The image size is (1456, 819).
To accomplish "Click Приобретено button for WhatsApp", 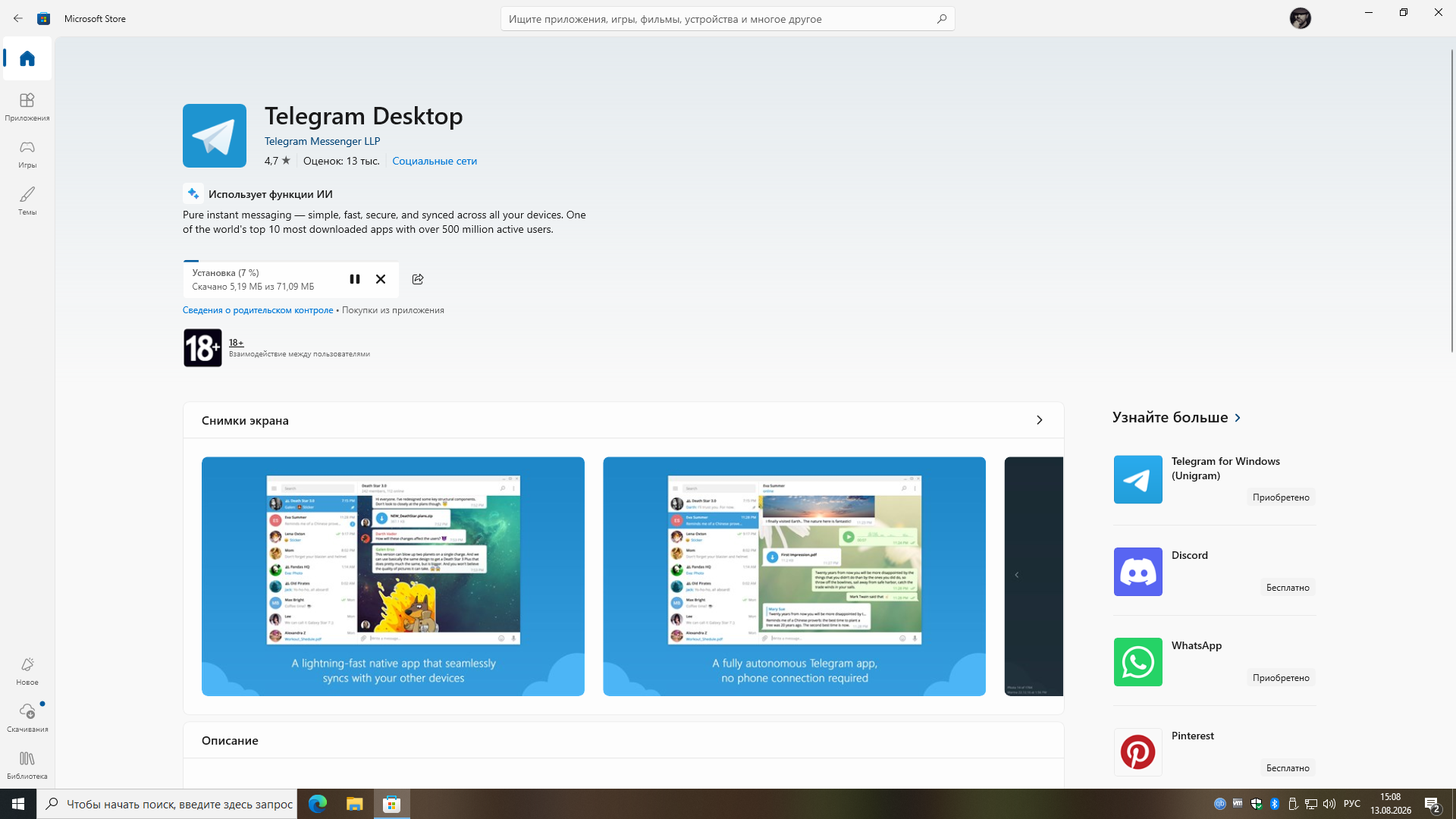I will 1281,678.
